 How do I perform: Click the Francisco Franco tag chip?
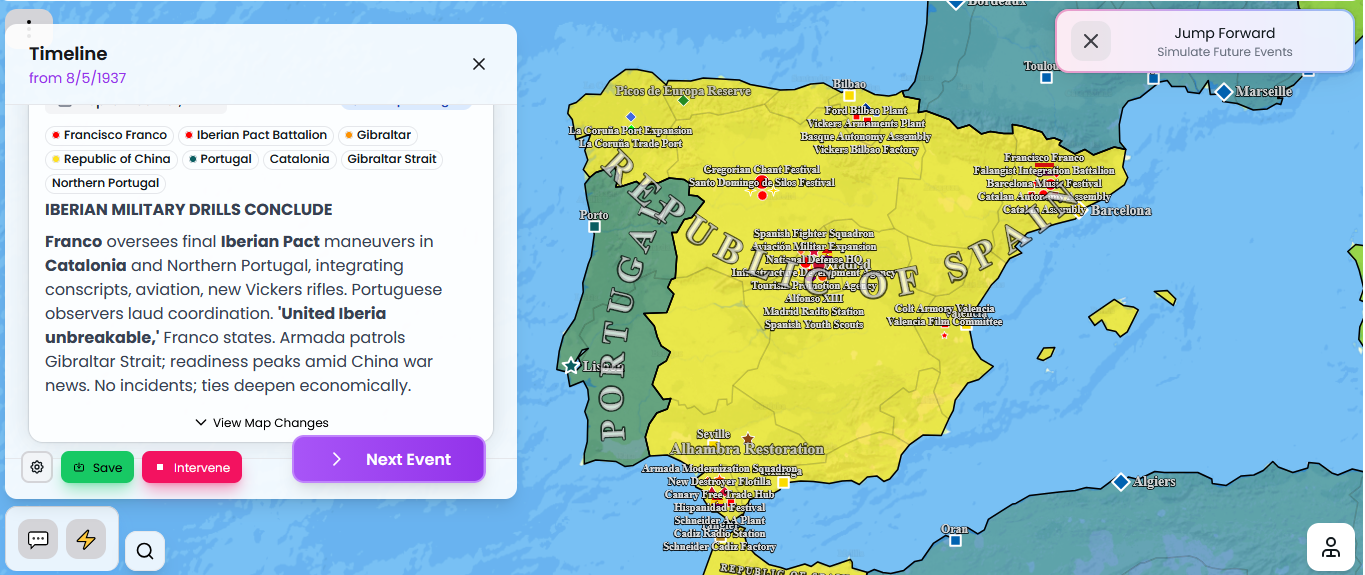point(109,135)
